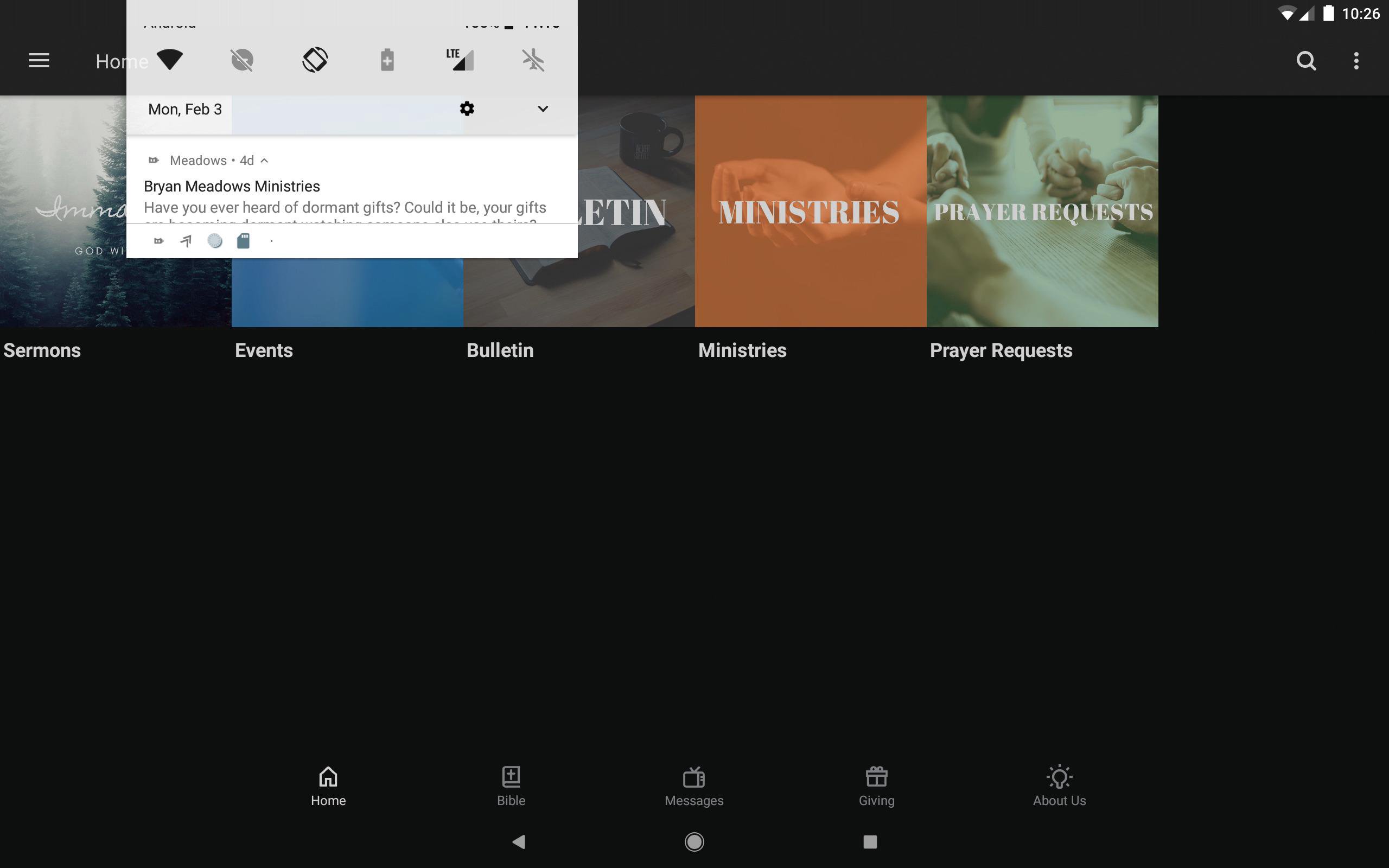The width and height of the screenshot is (1389, 868).
Task: Expand the quick settings panel chevron
Action: [543, 109]
